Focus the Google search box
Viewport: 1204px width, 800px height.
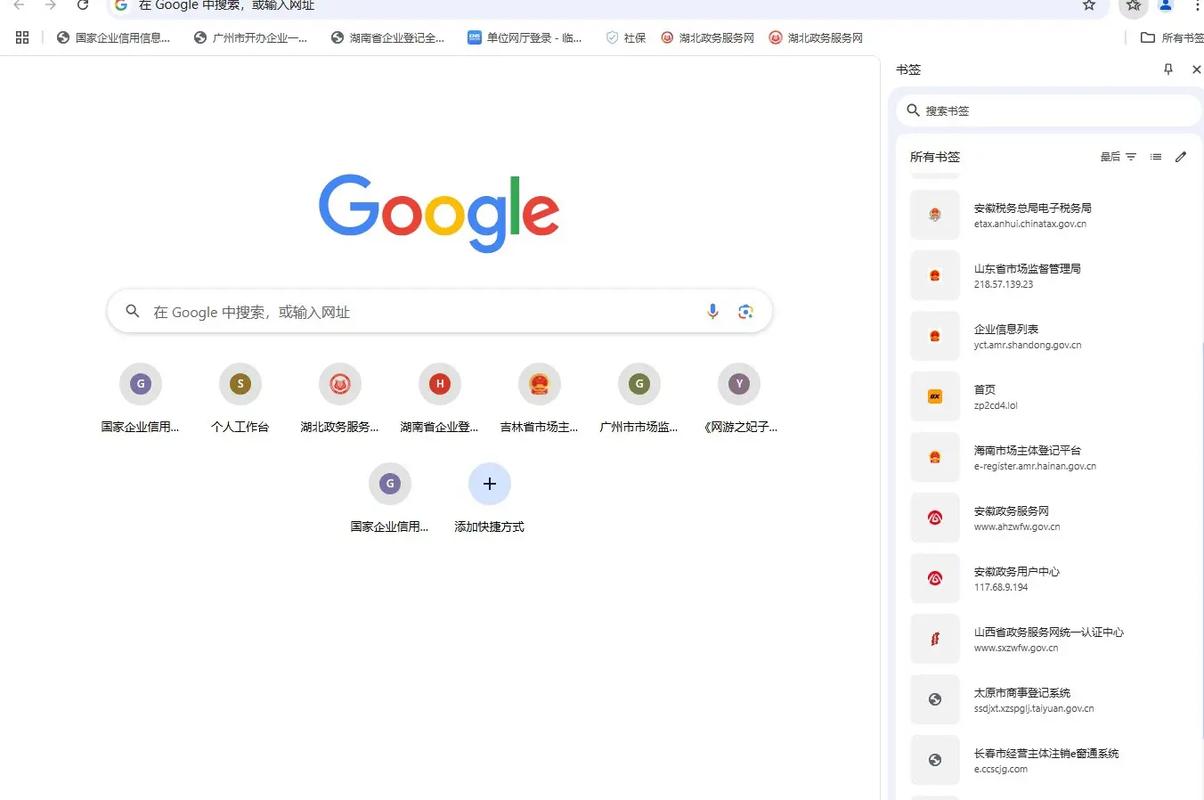coord(440,312)
